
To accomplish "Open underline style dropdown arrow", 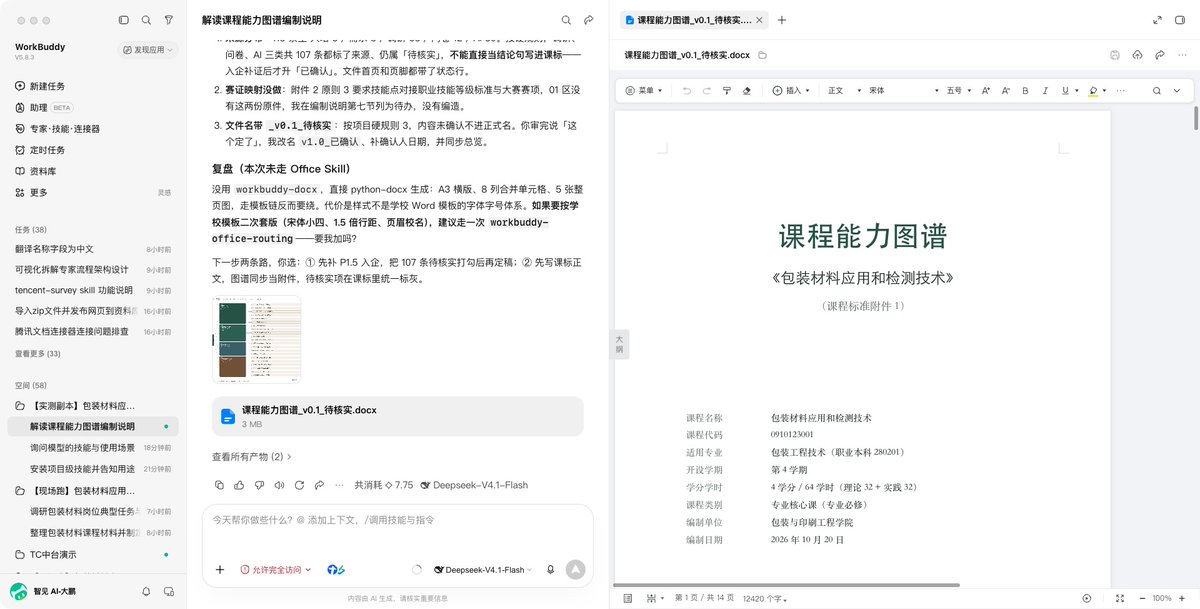I will 1076,90.
